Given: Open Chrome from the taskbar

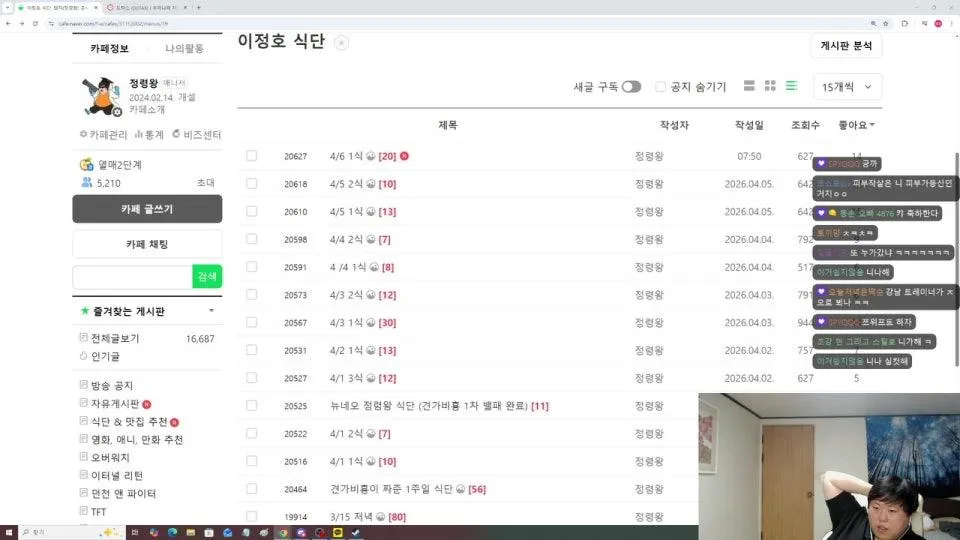Looking at the screenshot, I should point(282,533).
